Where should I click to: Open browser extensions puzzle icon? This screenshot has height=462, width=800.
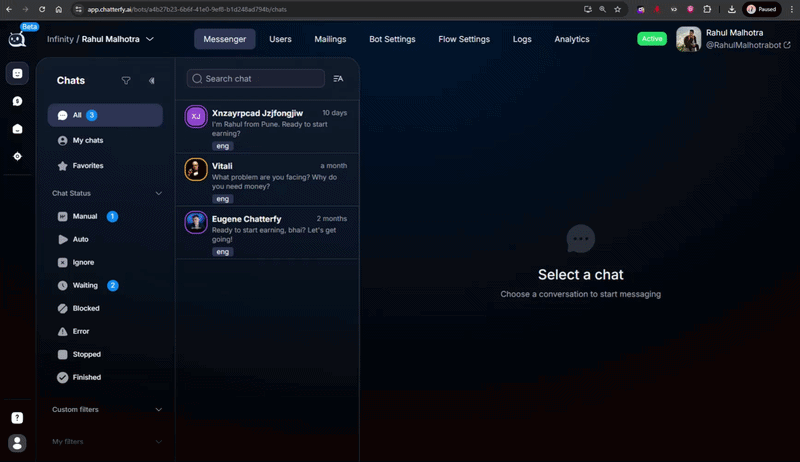[707, 9]
